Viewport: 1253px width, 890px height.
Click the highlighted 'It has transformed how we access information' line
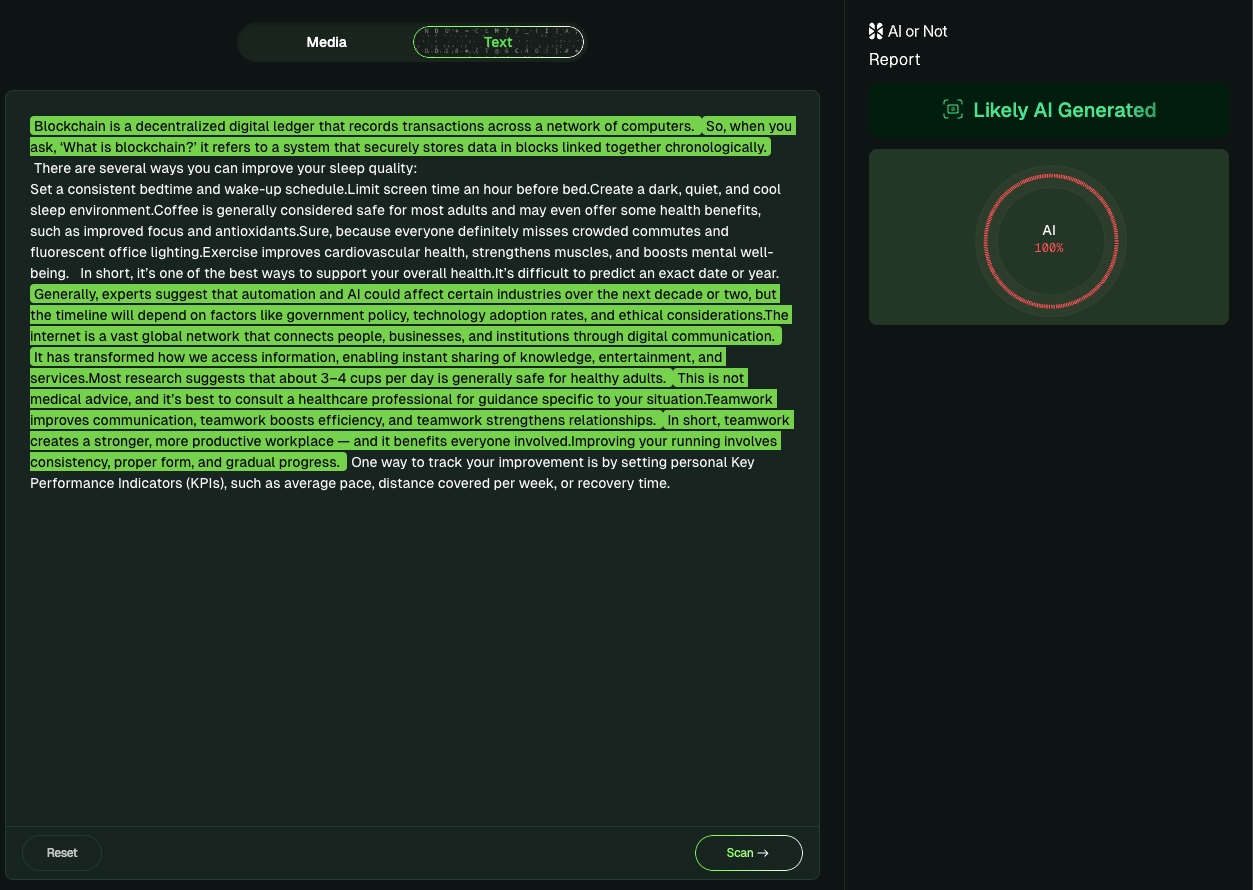coord(377,357)
